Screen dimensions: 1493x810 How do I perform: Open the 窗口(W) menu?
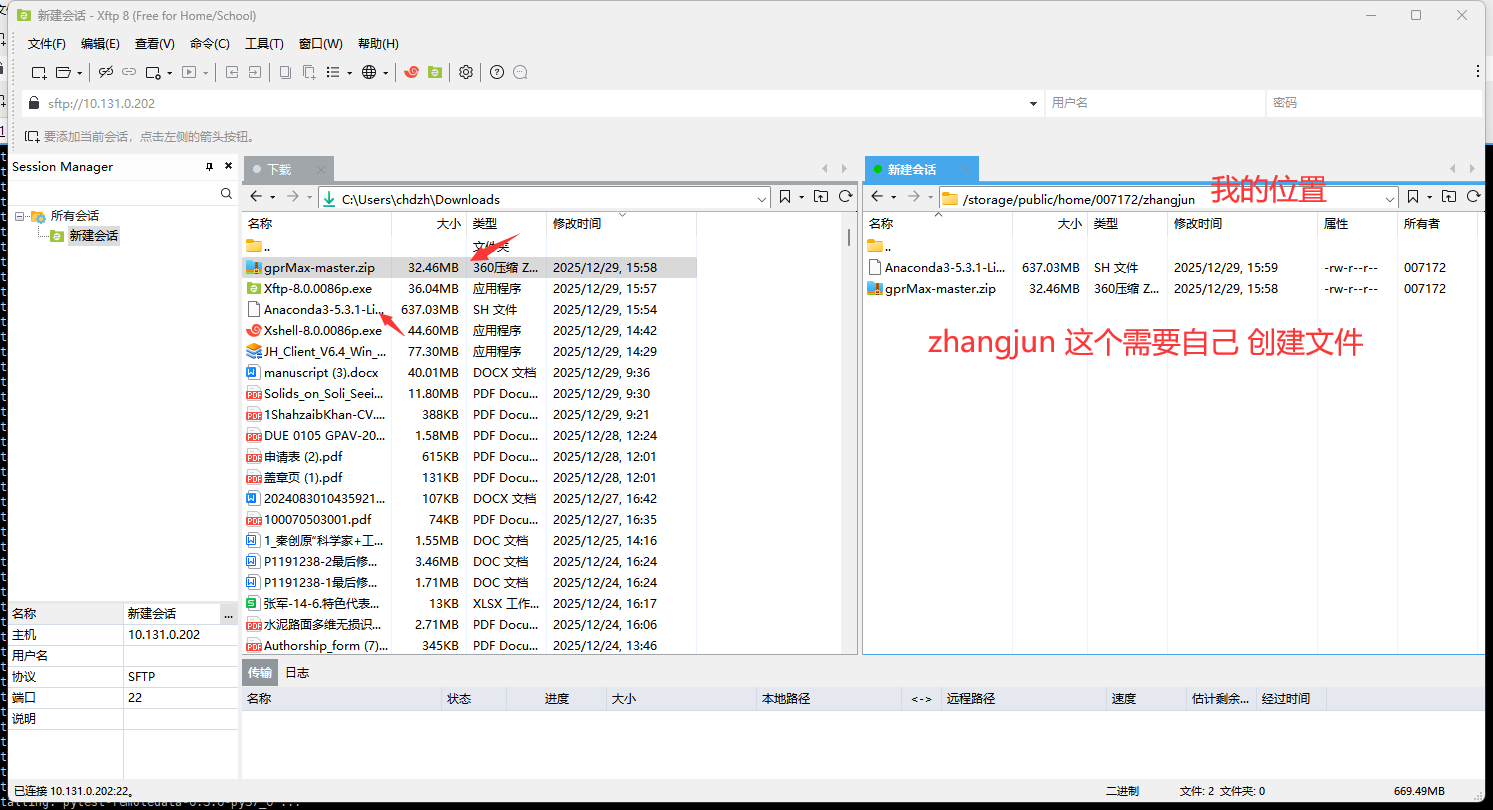click(x=321, y=43)
